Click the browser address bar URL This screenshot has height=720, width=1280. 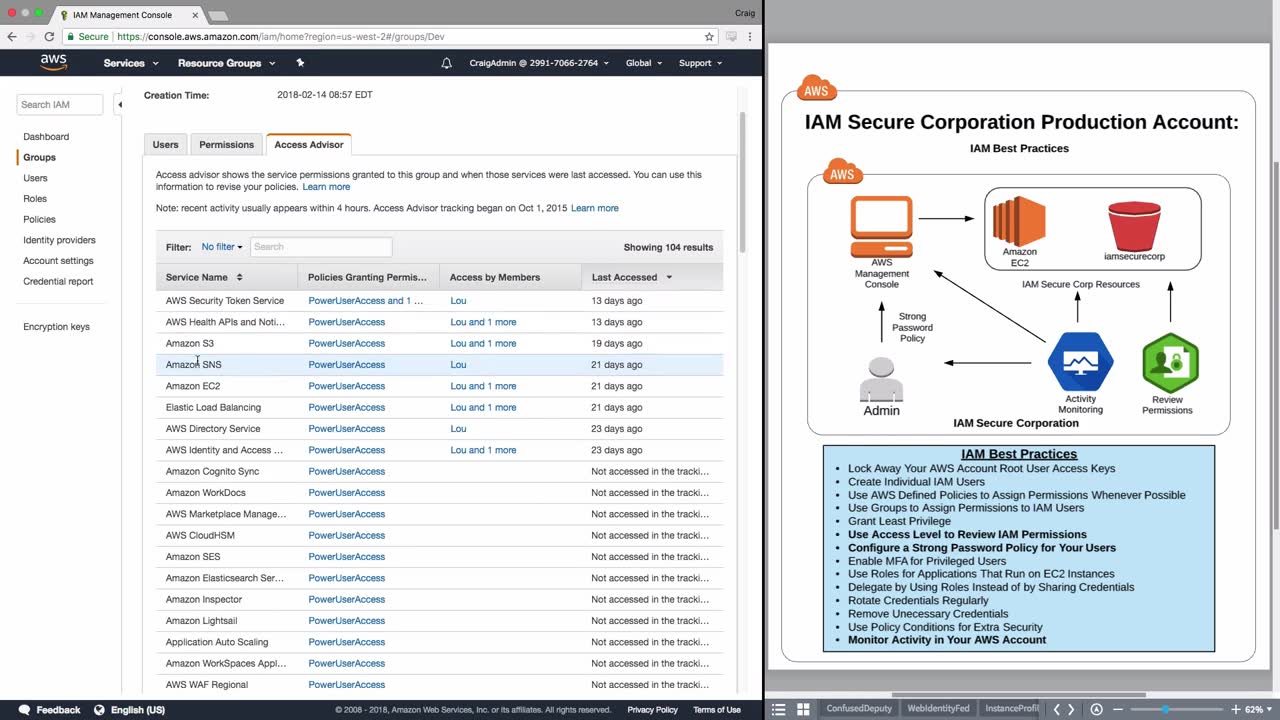pyautogui.click(x=280, y=36)
